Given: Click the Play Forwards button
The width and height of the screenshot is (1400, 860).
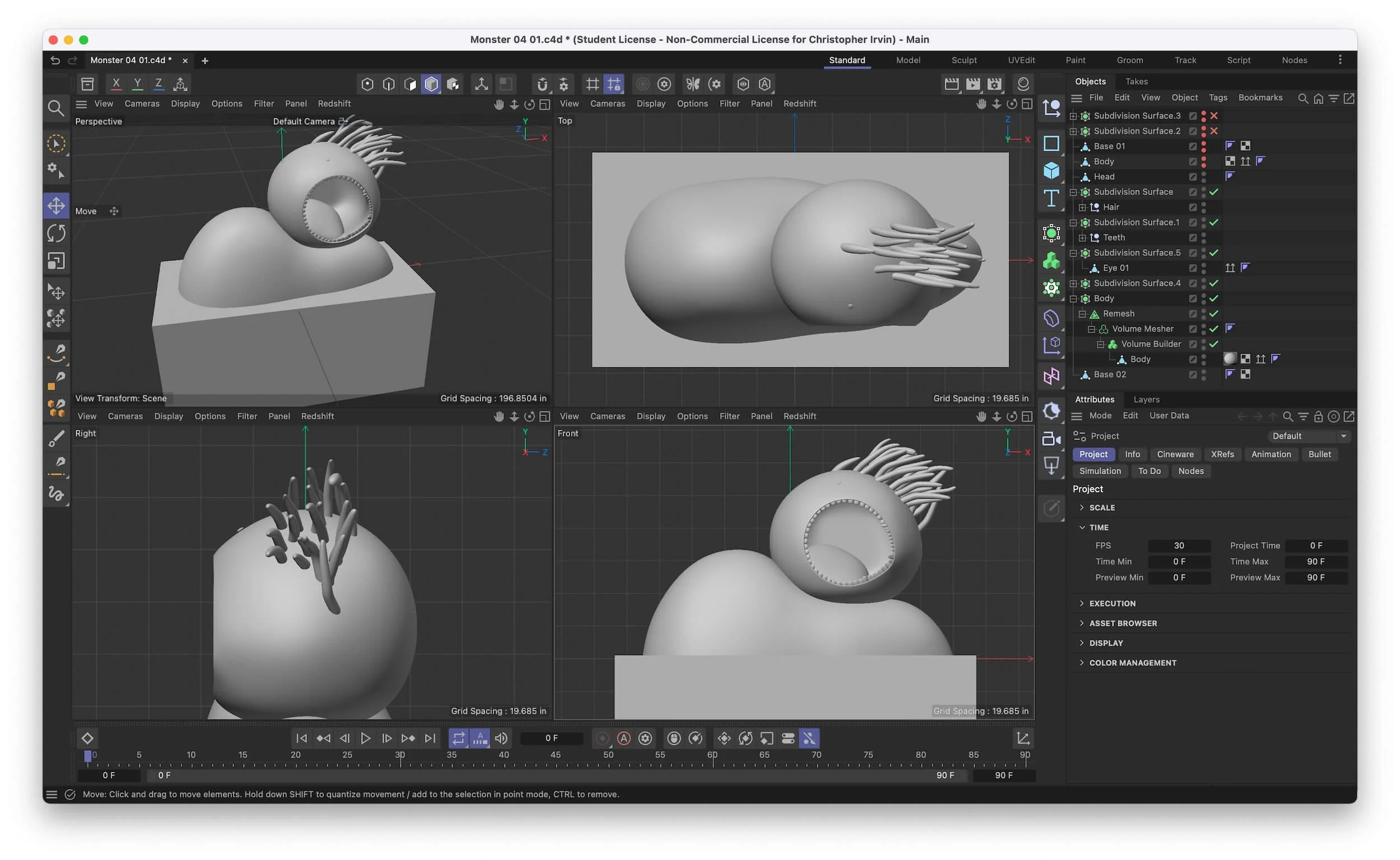Looking at the screenshot, I should tap(365, 738).
